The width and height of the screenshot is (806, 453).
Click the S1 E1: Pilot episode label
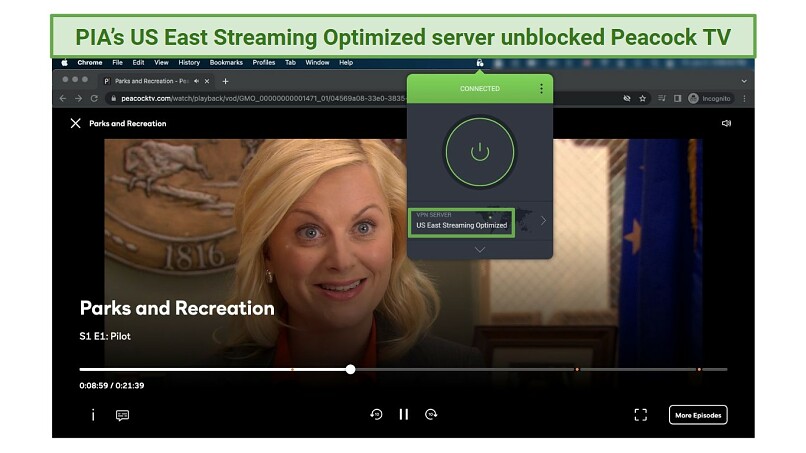[x=105, y=336]
